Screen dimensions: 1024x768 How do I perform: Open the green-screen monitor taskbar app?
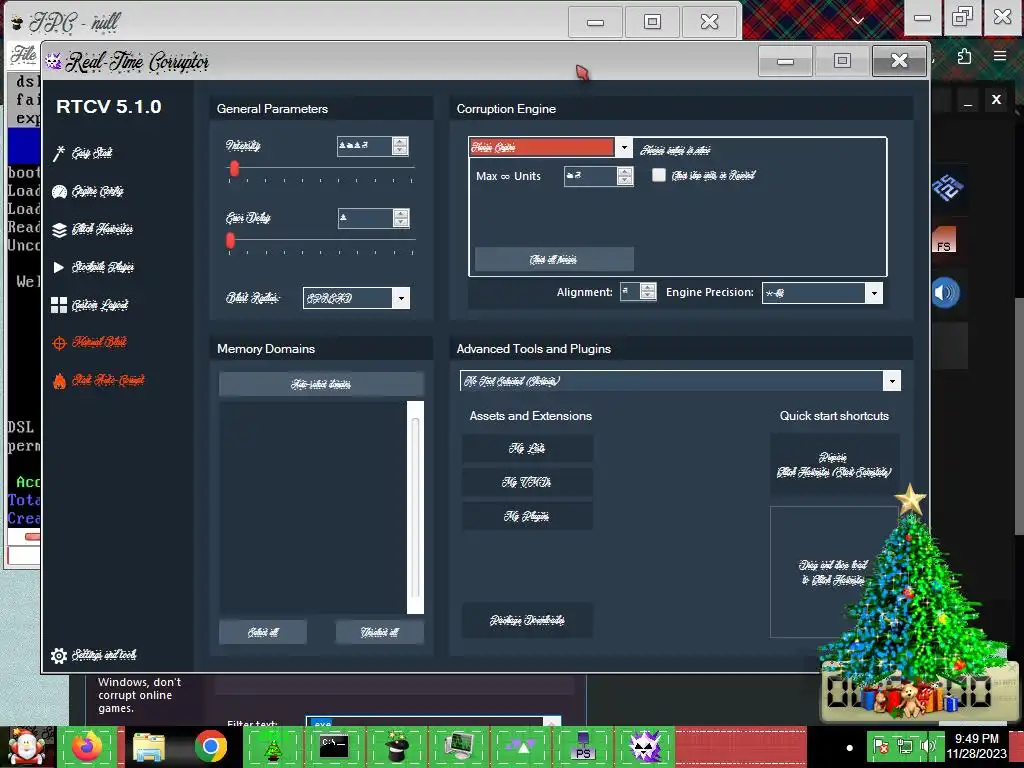(458, 746)
